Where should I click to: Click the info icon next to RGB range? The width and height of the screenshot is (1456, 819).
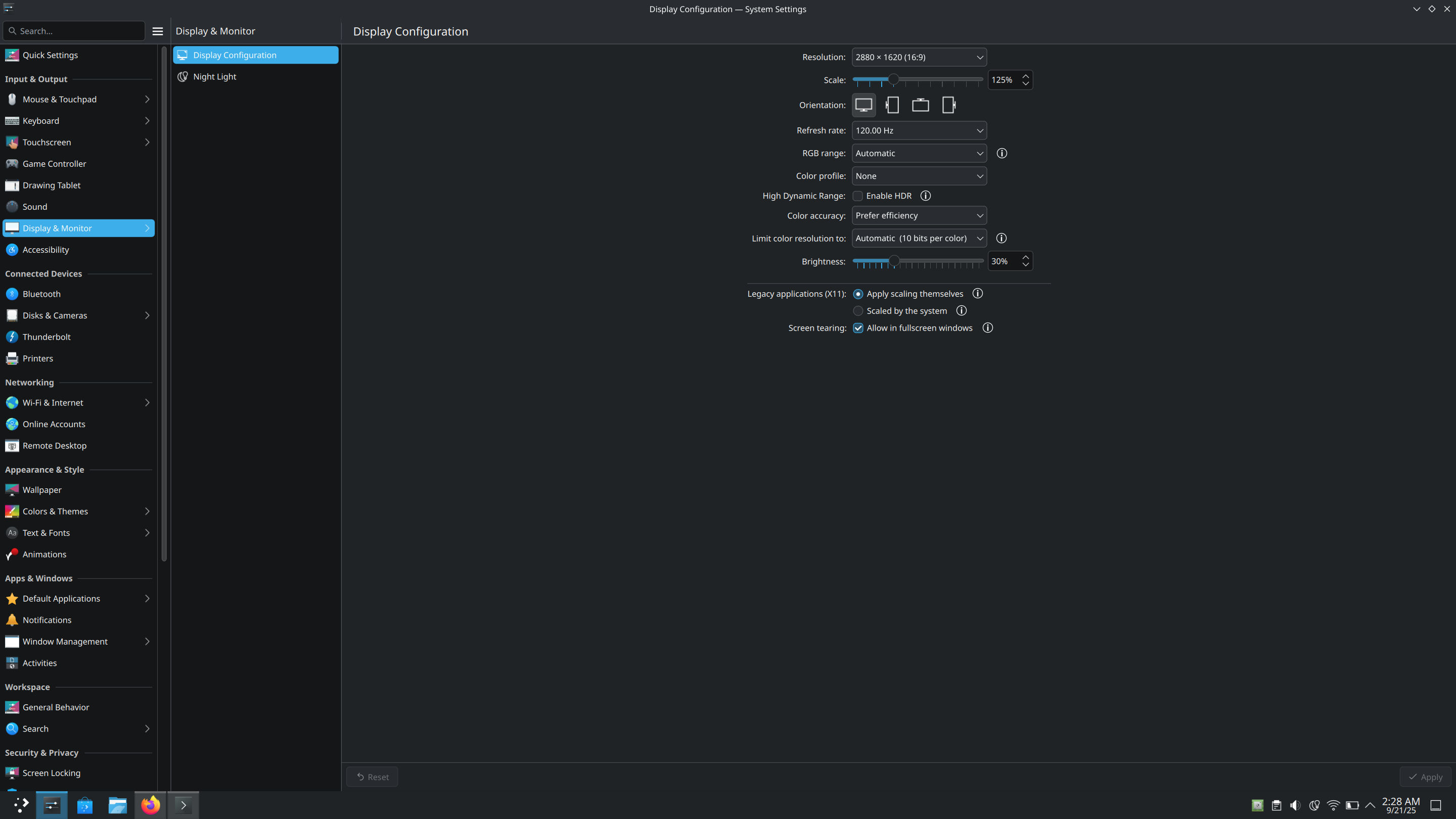1002,153
